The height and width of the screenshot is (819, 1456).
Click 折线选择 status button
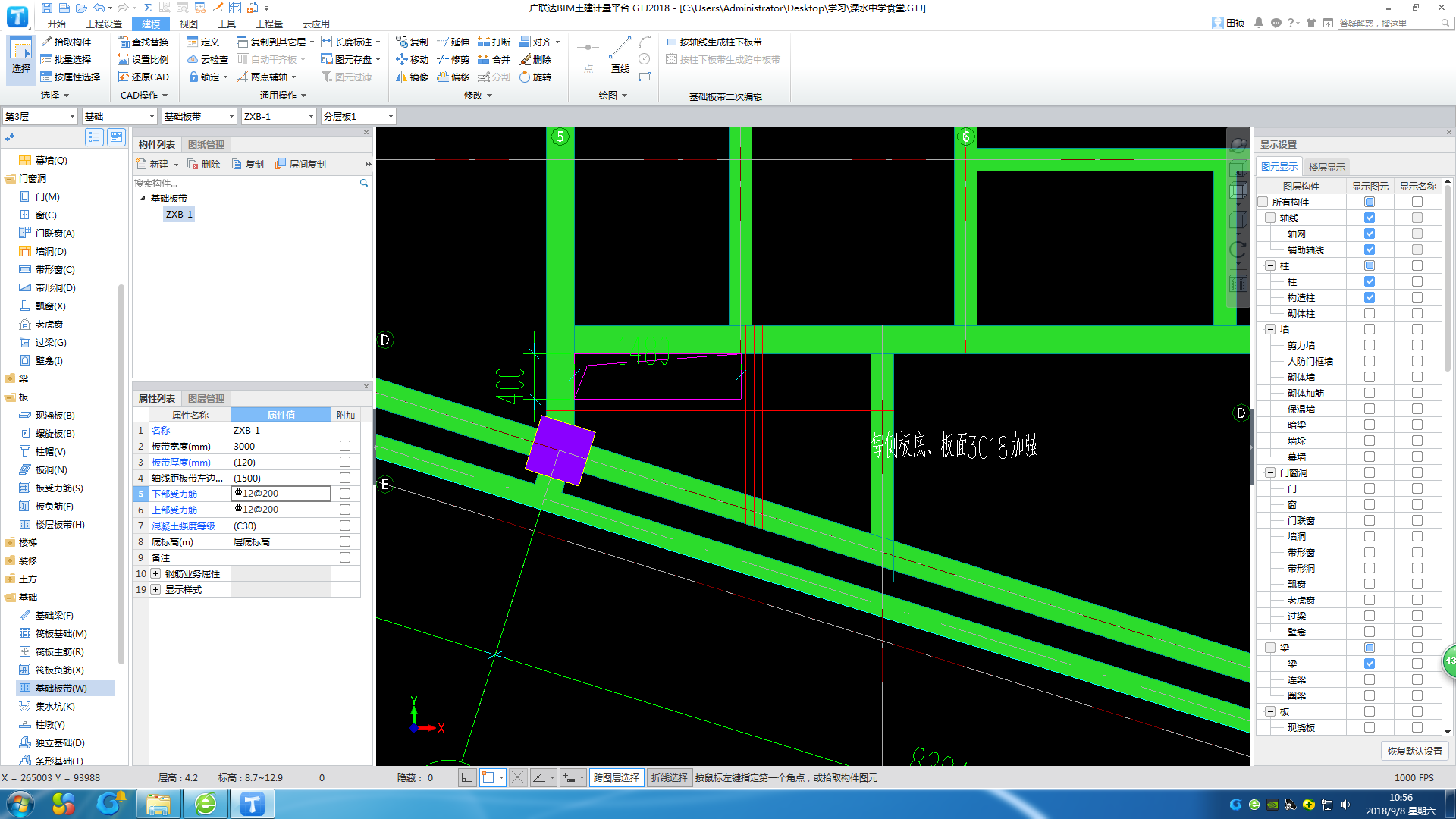tap(669, 777)
